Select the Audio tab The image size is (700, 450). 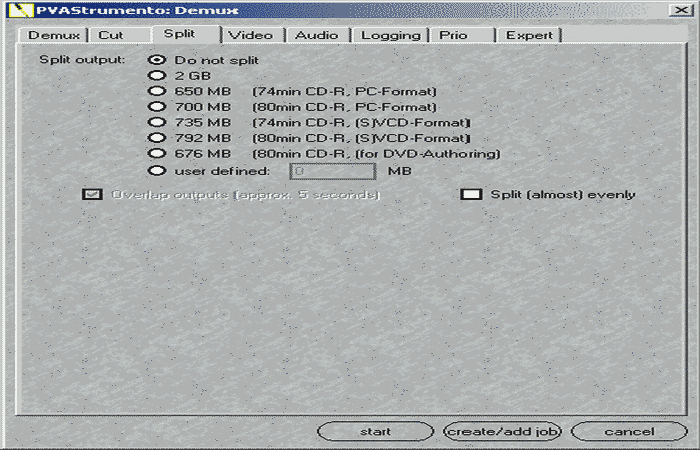tap(316, 35)
